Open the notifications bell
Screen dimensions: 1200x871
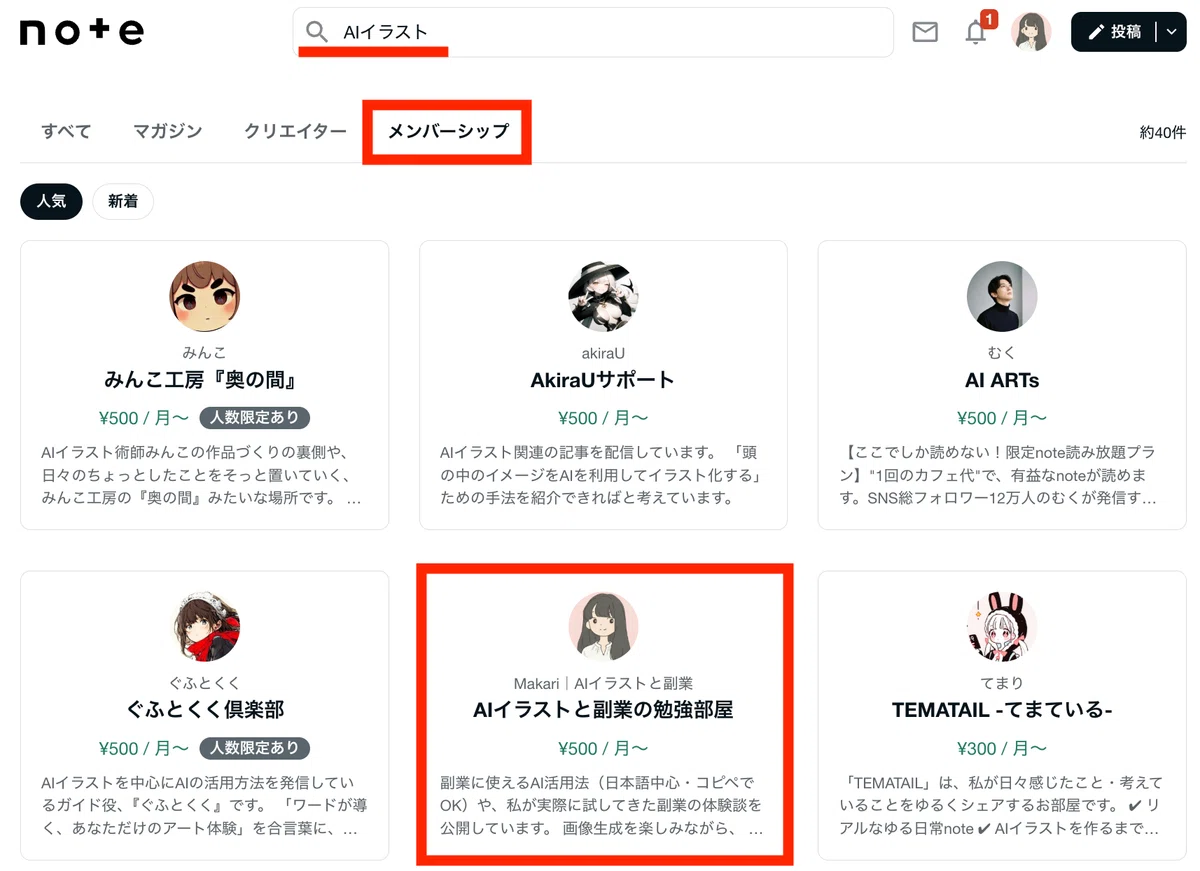pyautogui.click(x=976, y=32)
